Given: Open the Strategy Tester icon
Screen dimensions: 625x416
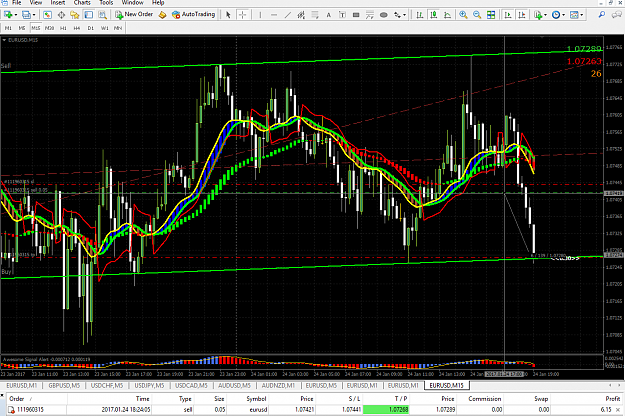Looking at the screenshot, I should (x=102, y=15).
